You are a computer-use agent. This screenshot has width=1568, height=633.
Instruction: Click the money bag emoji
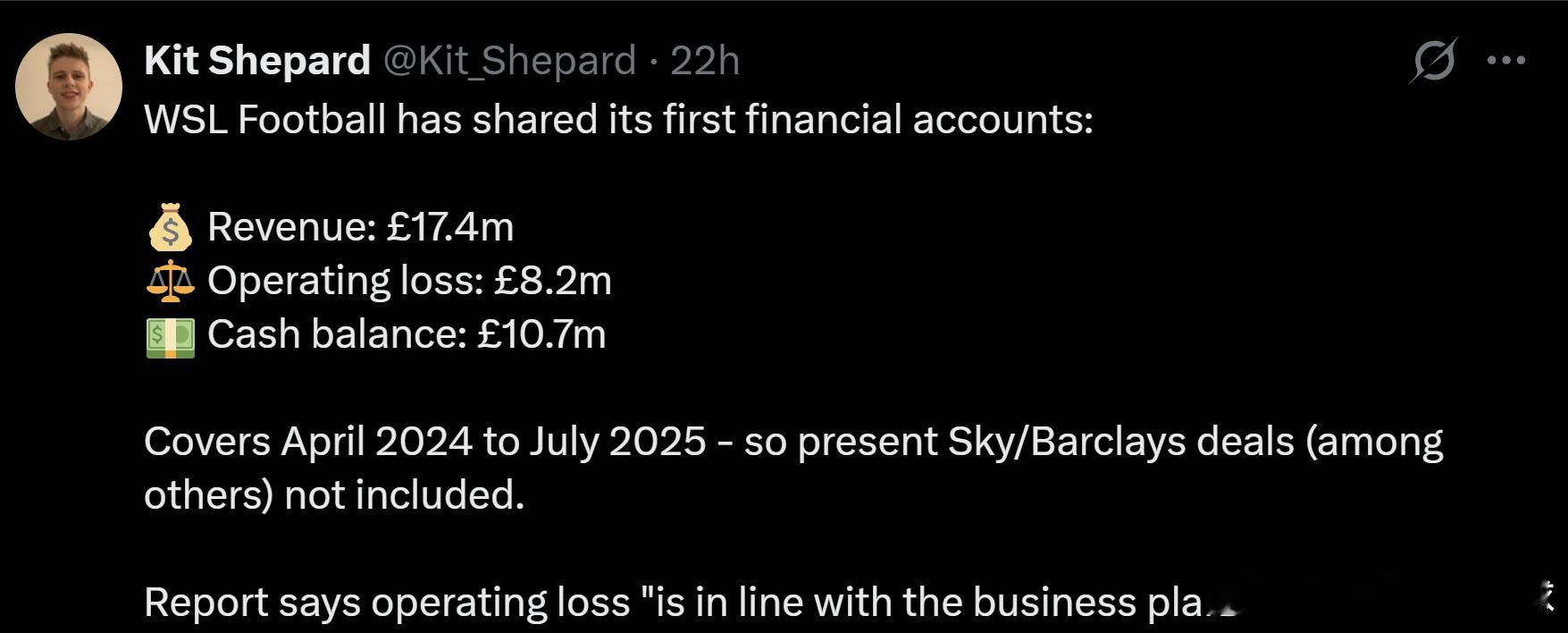(170, 227)
